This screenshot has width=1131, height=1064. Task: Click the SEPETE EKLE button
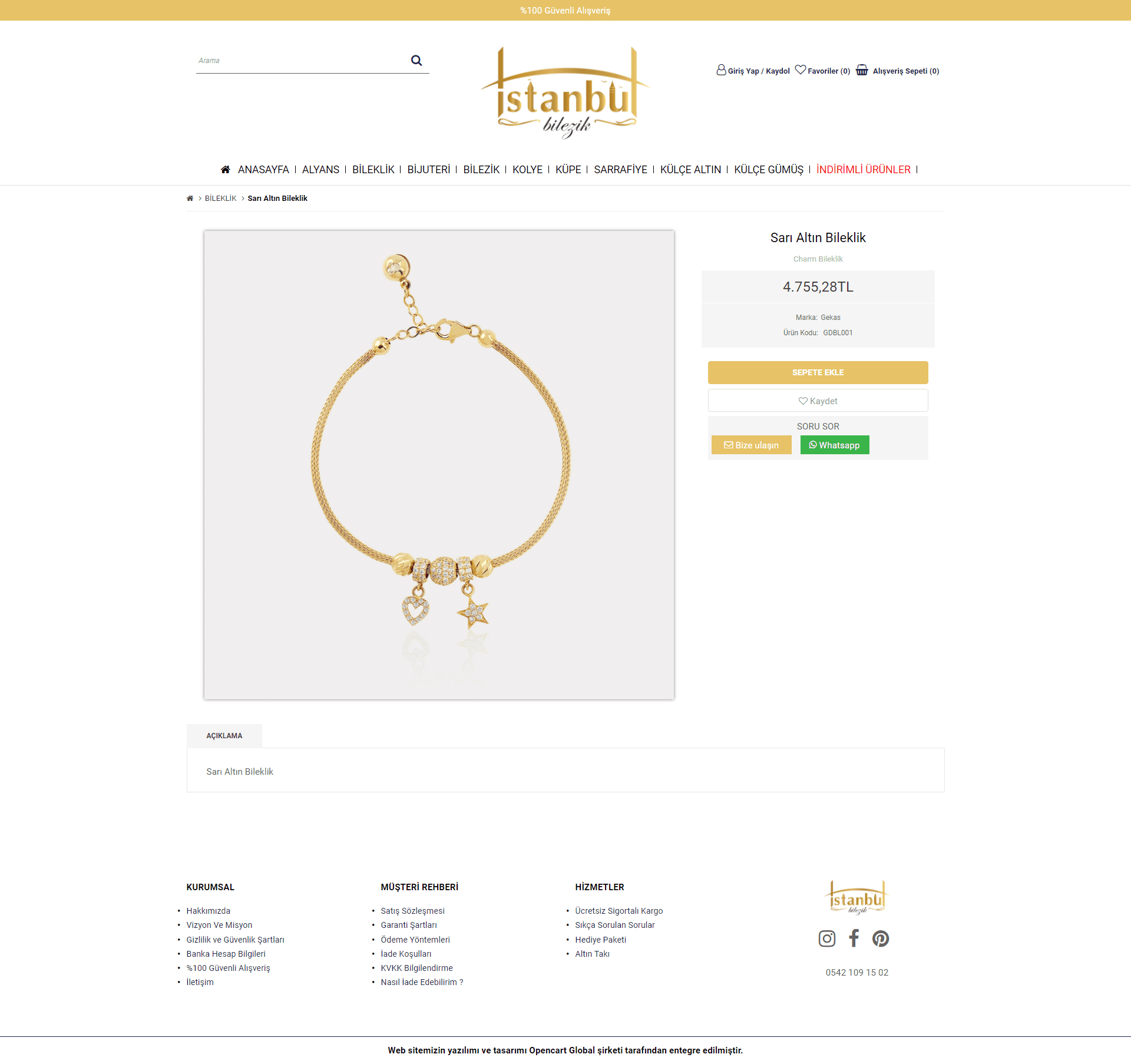pos(818,372)
